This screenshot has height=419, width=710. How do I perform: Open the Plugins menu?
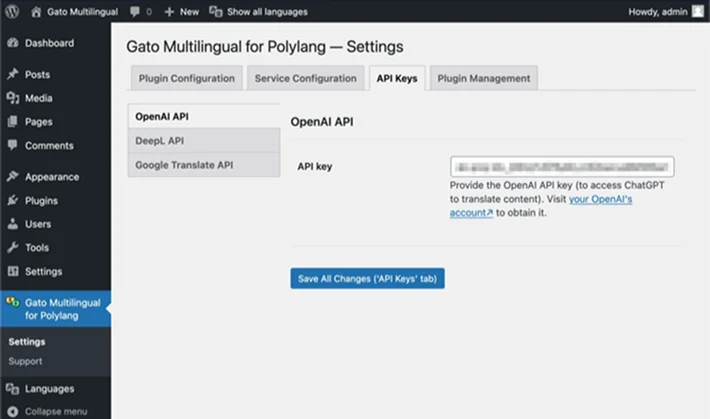(x=41, y=201)
